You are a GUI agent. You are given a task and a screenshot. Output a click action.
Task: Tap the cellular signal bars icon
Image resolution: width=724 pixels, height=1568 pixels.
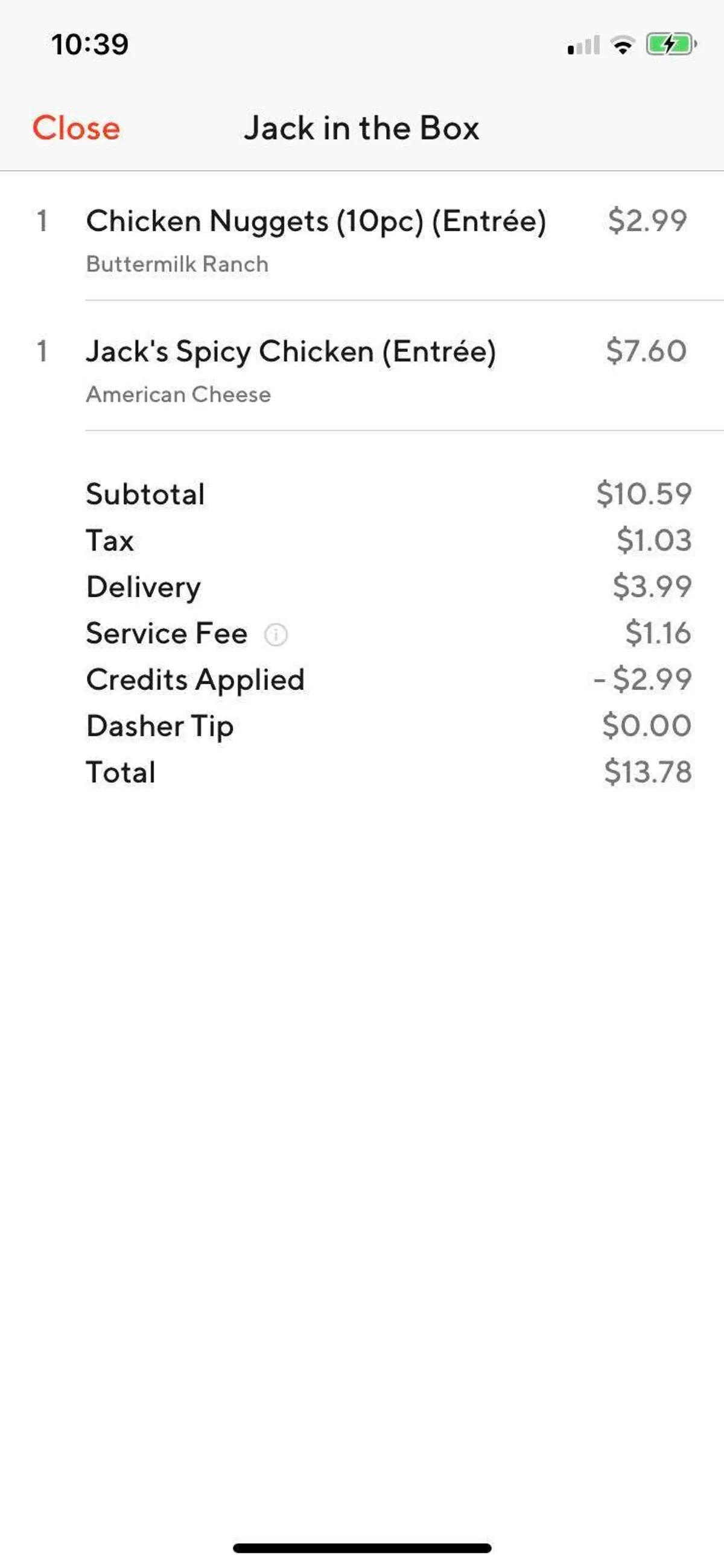pos(583,45)
